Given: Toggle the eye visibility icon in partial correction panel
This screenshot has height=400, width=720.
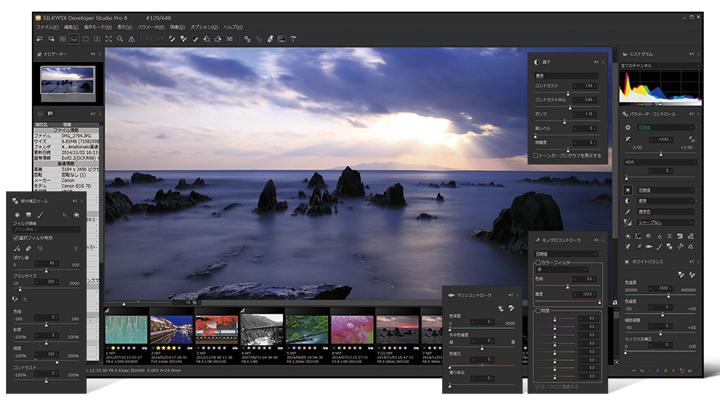Looking at the screenshot, I should coord(15,299).
